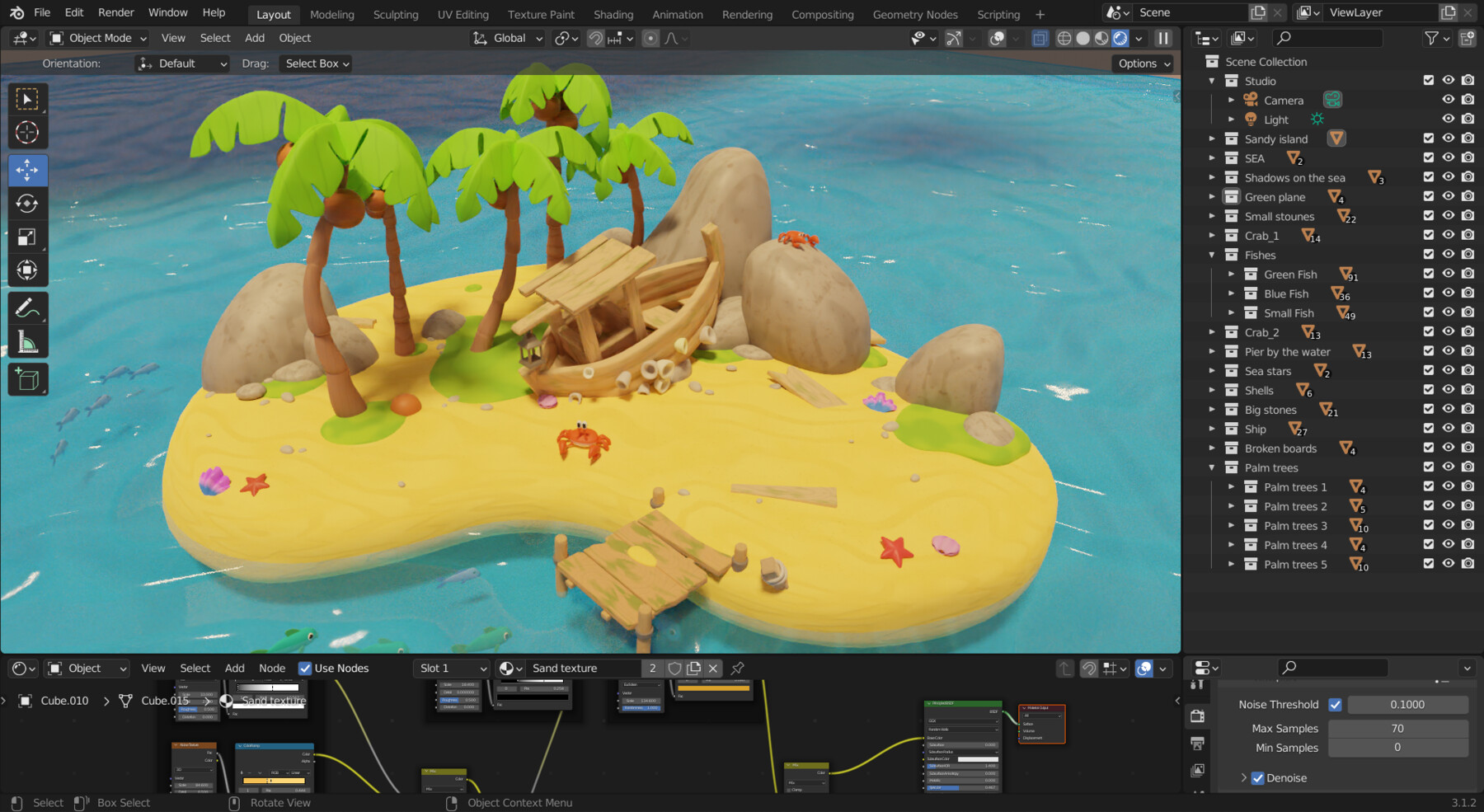Open the File menu
Image resolution: width=1484 pixels, height=812 pixels.
42,12
